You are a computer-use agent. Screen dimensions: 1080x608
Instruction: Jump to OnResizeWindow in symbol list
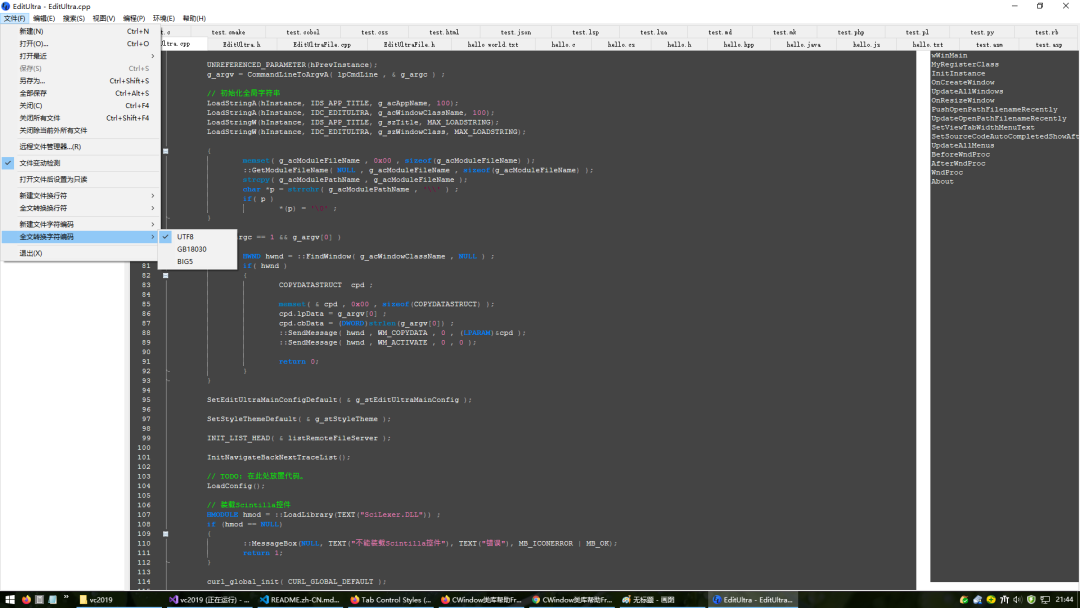click(963, 101)
